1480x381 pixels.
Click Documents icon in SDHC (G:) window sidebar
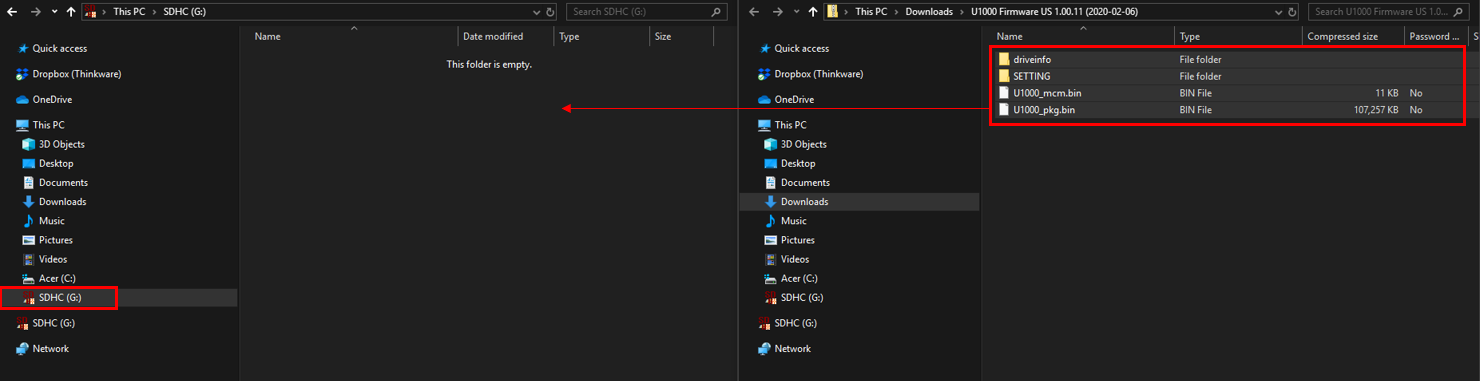tap(29, 182)
